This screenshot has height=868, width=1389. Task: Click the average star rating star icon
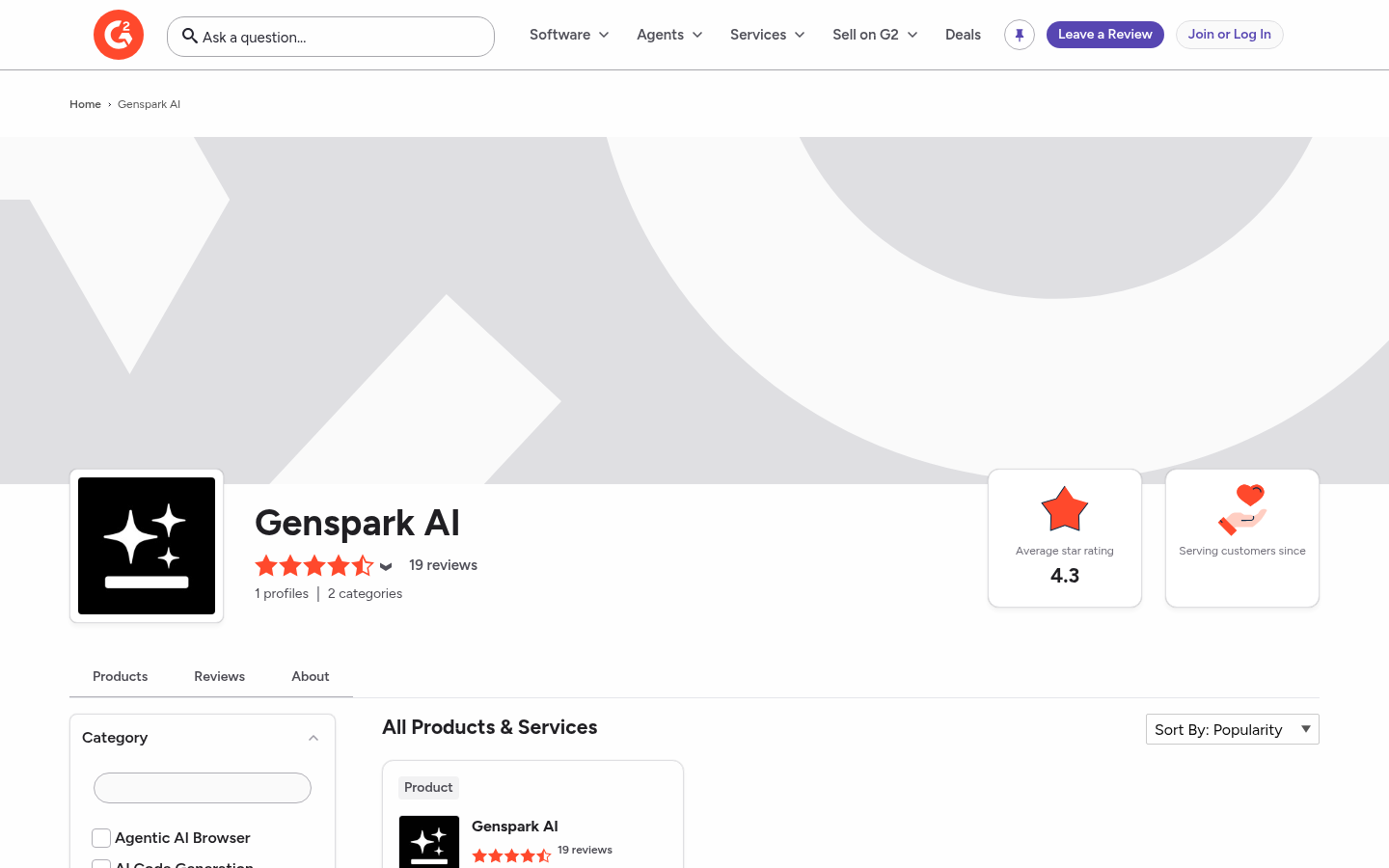1065,509
